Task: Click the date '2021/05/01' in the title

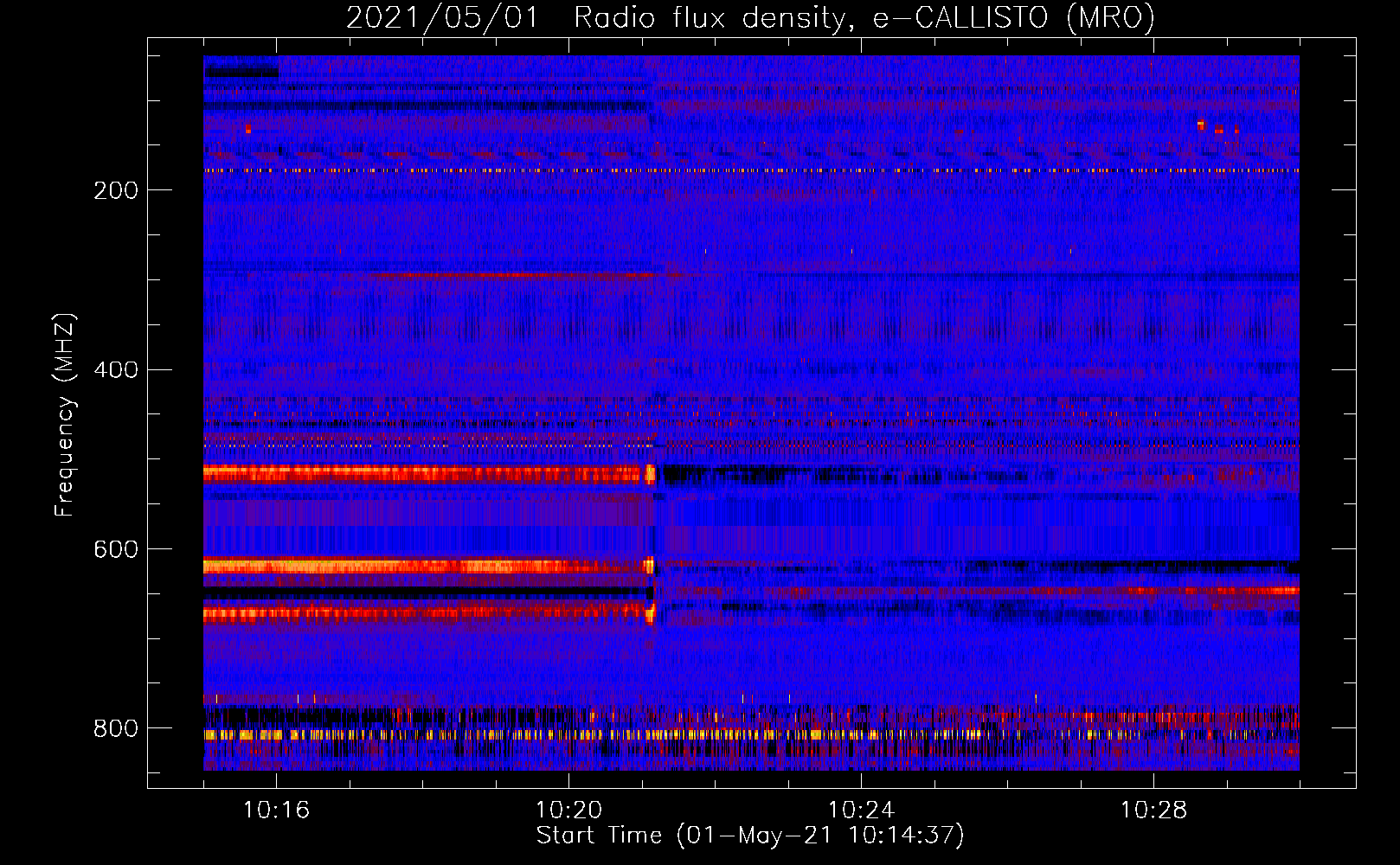Action: 442,18
